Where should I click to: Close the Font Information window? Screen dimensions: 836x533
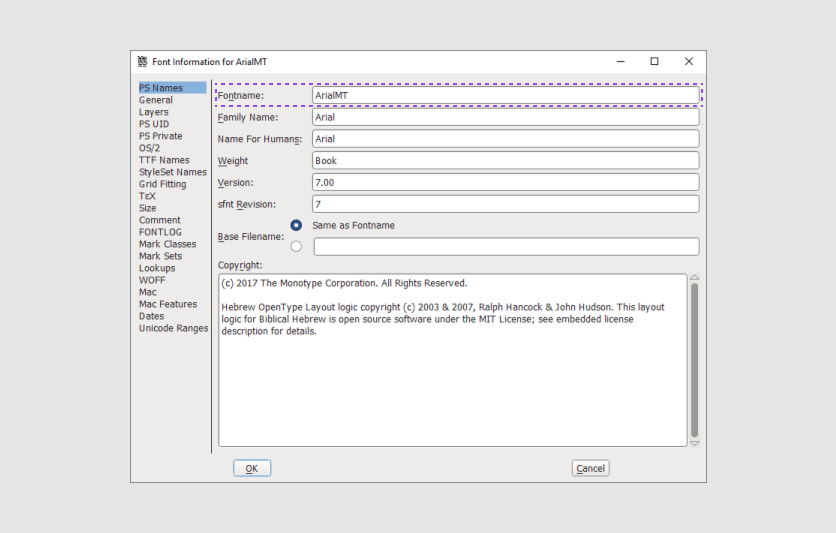pyautogui.click(x=689, y=61)
